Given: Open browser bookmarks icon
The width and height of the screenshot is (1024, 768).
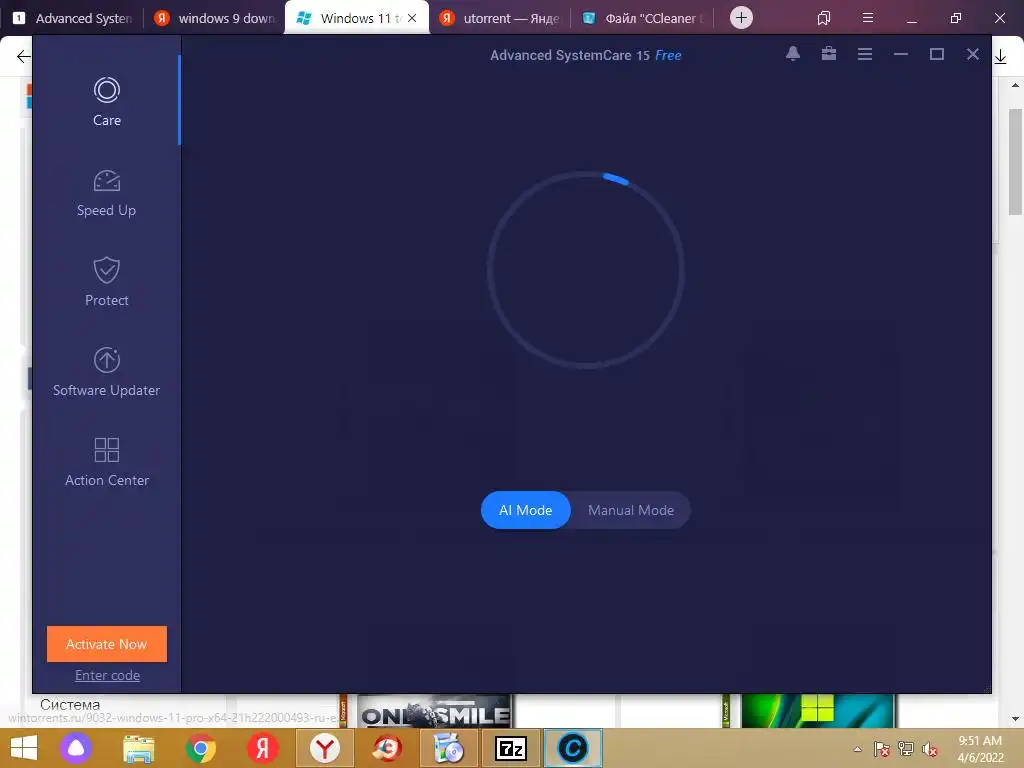Looking at the screenshot, I should click(824, 18).
